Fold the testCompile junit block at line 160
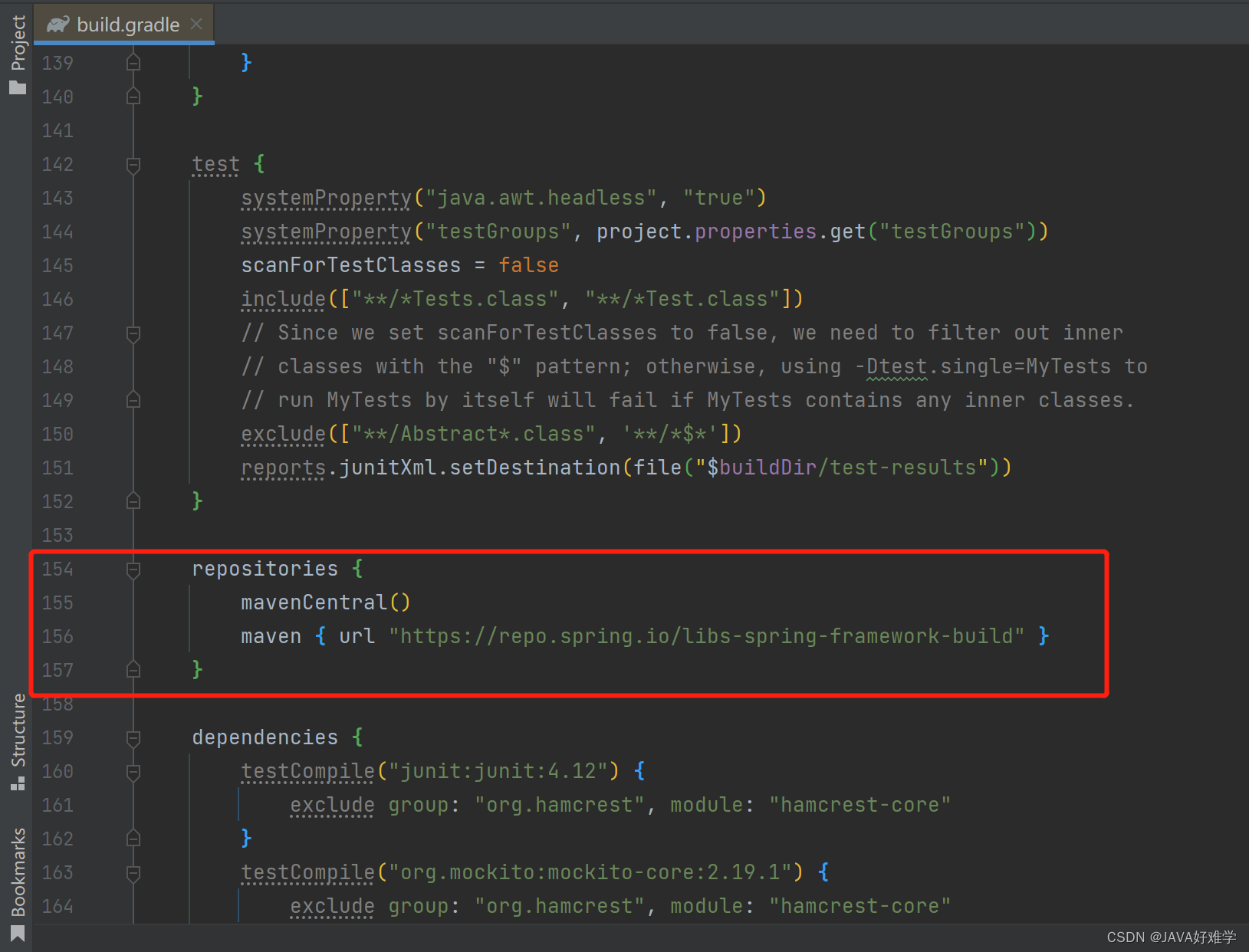Screen dimensions: 1249x952 tap(133, 772)
